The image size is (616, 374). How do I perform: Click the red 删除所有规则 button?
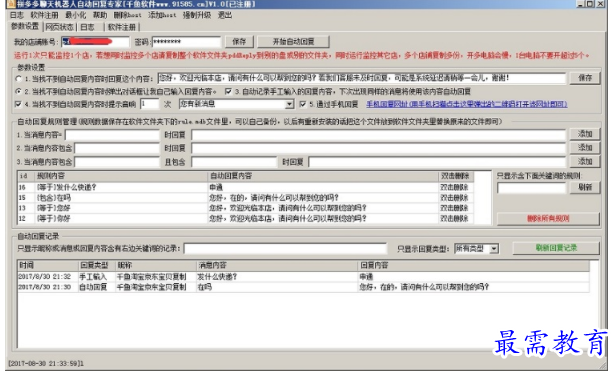(x=548, y=219)
